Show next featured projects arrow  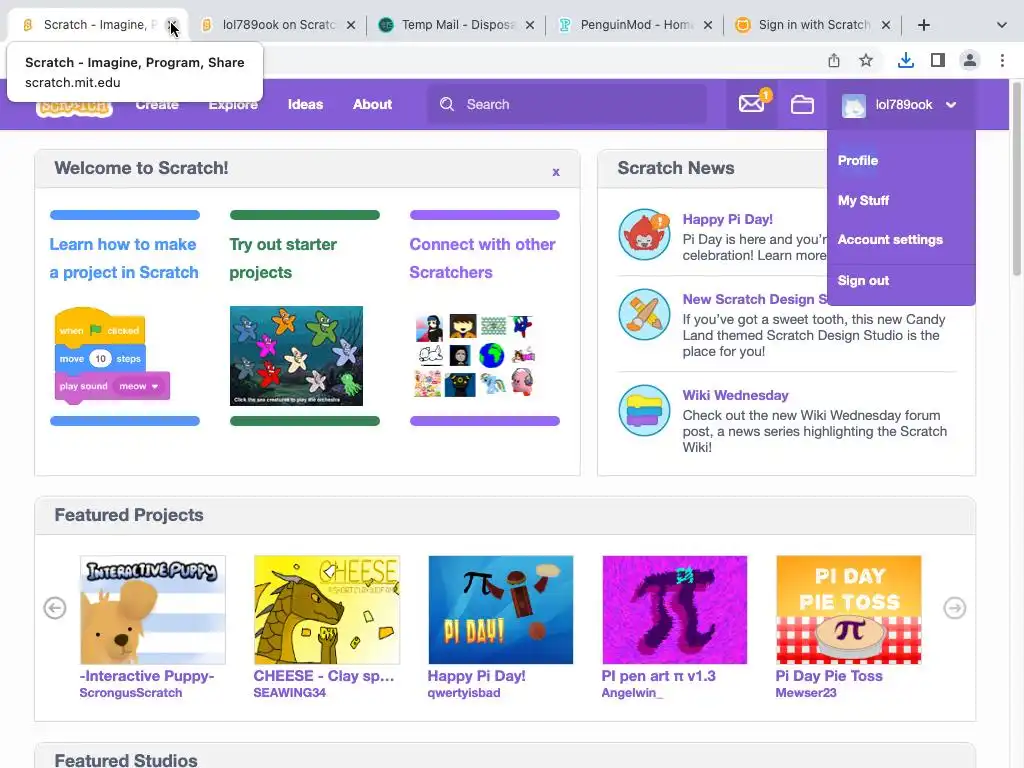(955, 608)
